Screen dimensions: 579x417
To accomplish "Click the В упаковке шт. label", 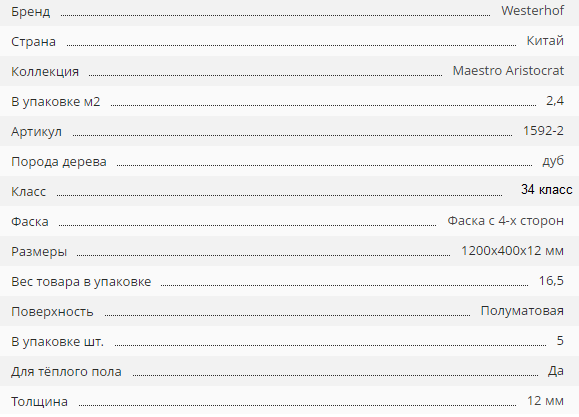I will (57, 342).
